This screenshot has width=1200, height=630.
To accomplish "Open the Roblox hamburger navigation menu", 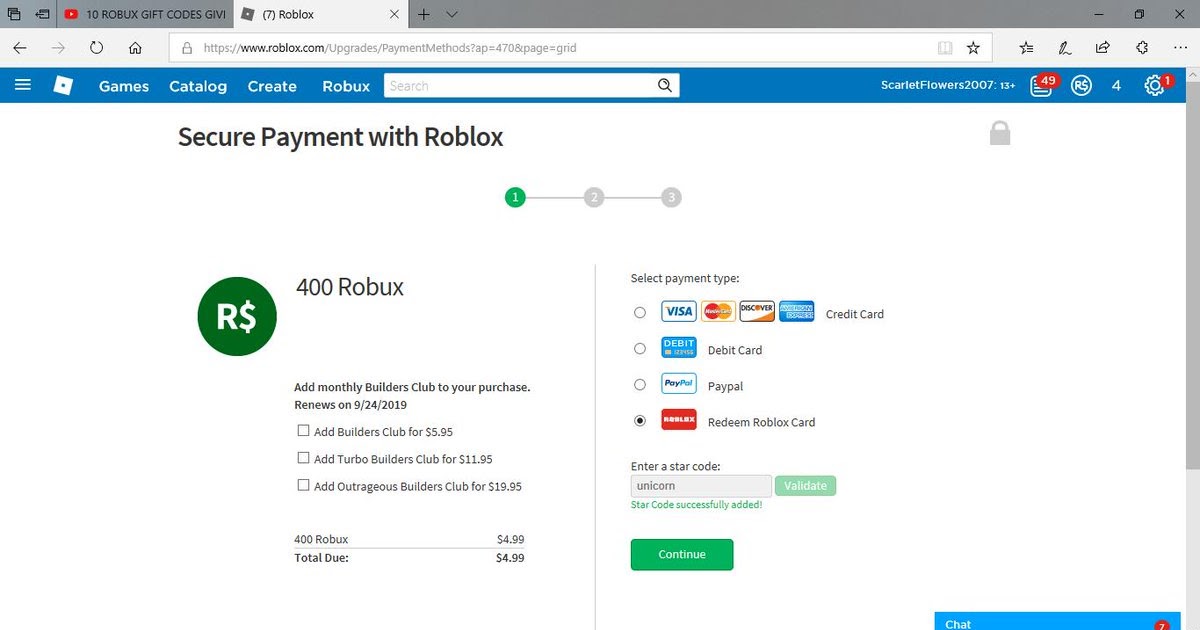I will tap(23, 86).
